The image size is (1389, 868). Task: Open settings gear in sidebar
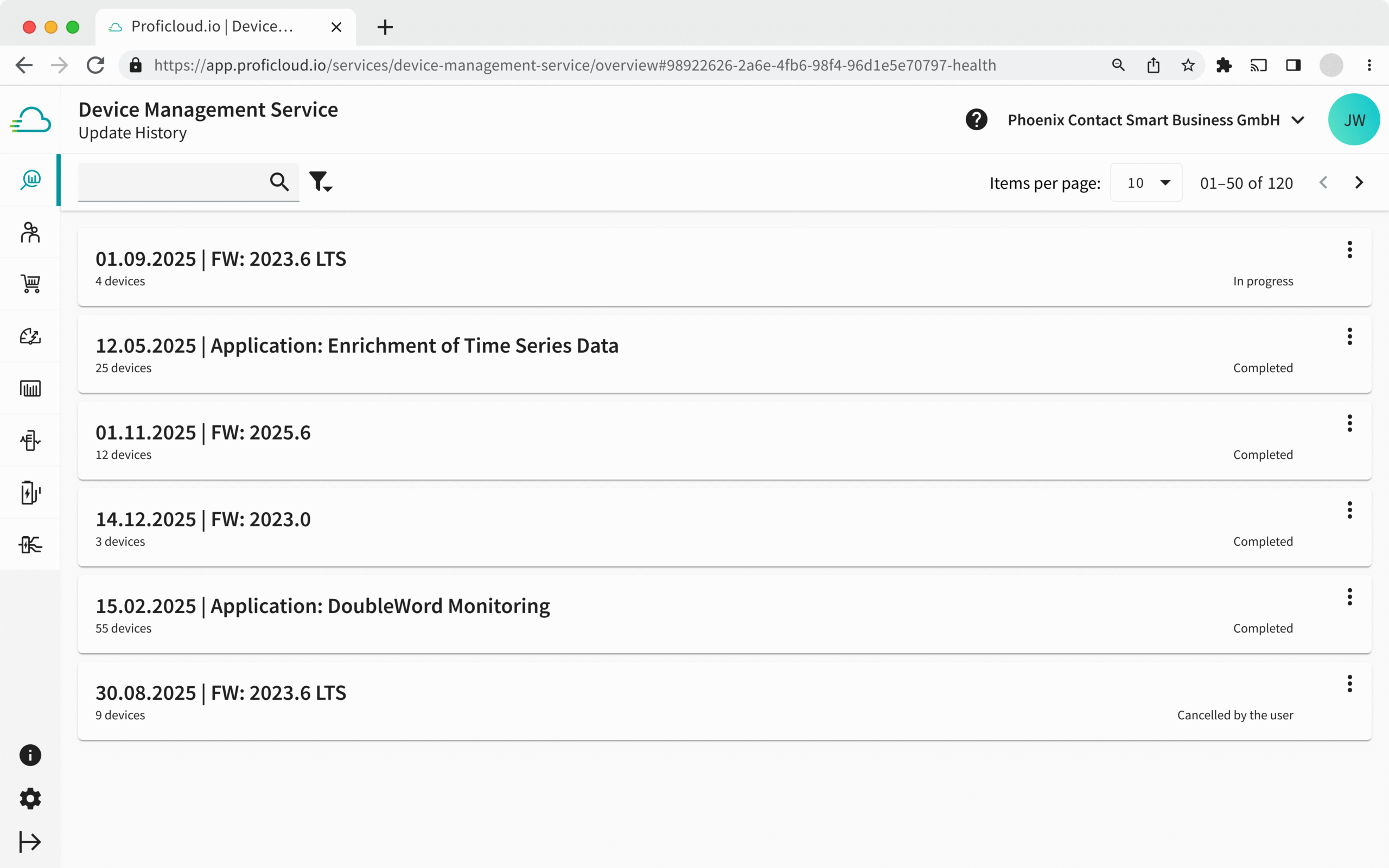click(30, 799)
